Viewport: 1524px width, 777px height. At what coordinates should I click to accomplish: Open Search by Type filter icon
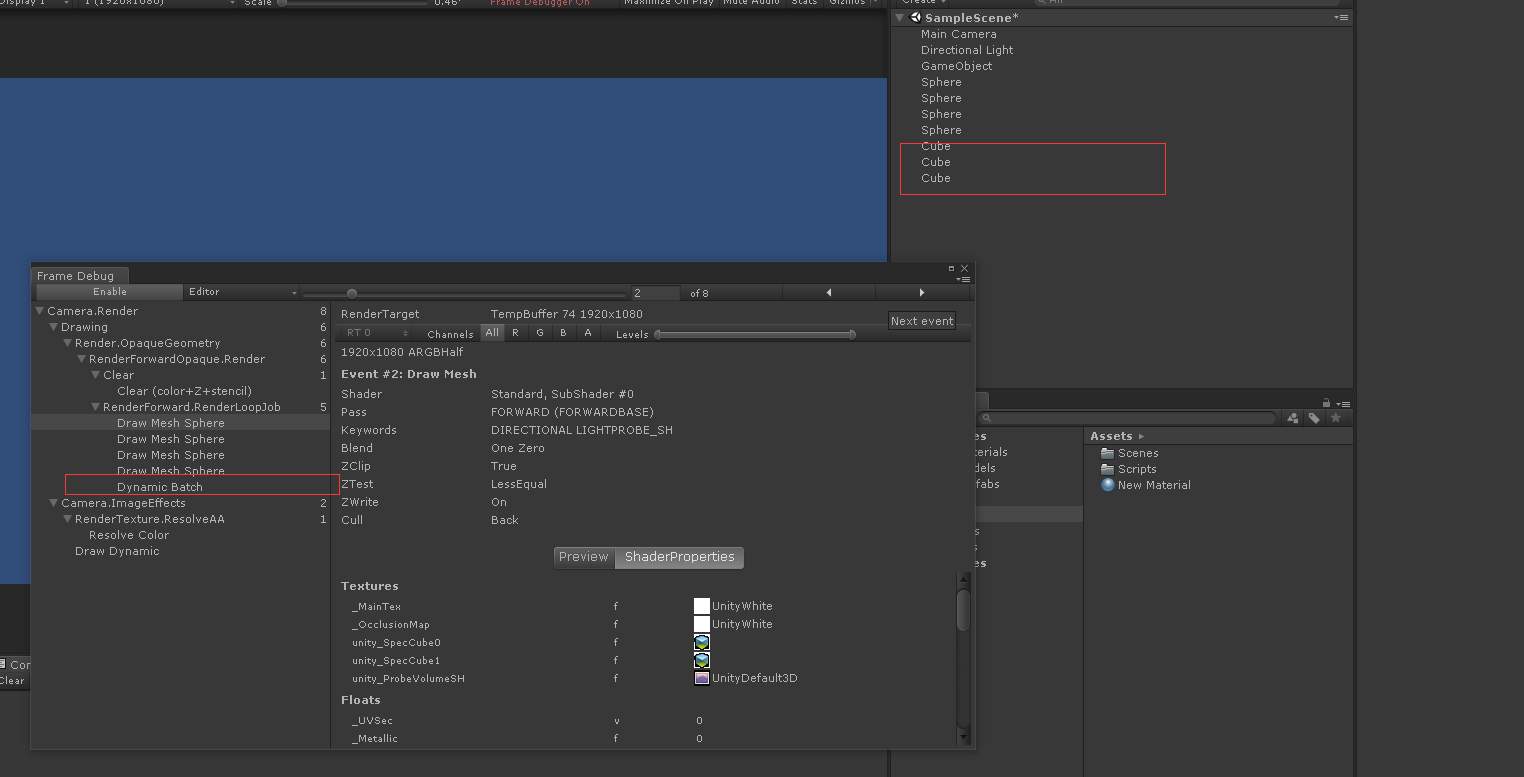(x=1293, y=418)
